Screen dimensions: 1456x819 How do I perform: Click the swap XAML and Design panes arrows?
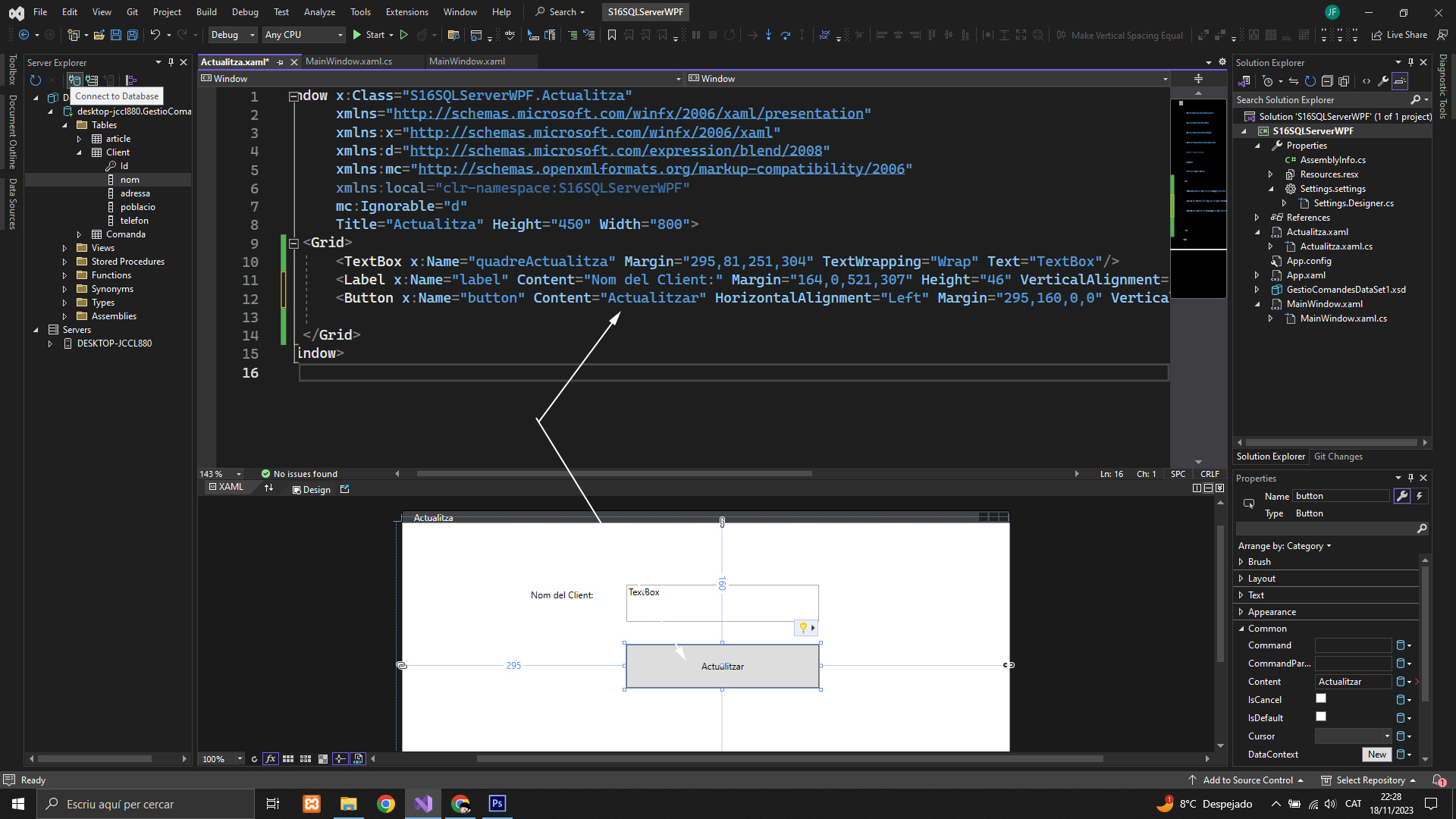click(x=268, y=488)
